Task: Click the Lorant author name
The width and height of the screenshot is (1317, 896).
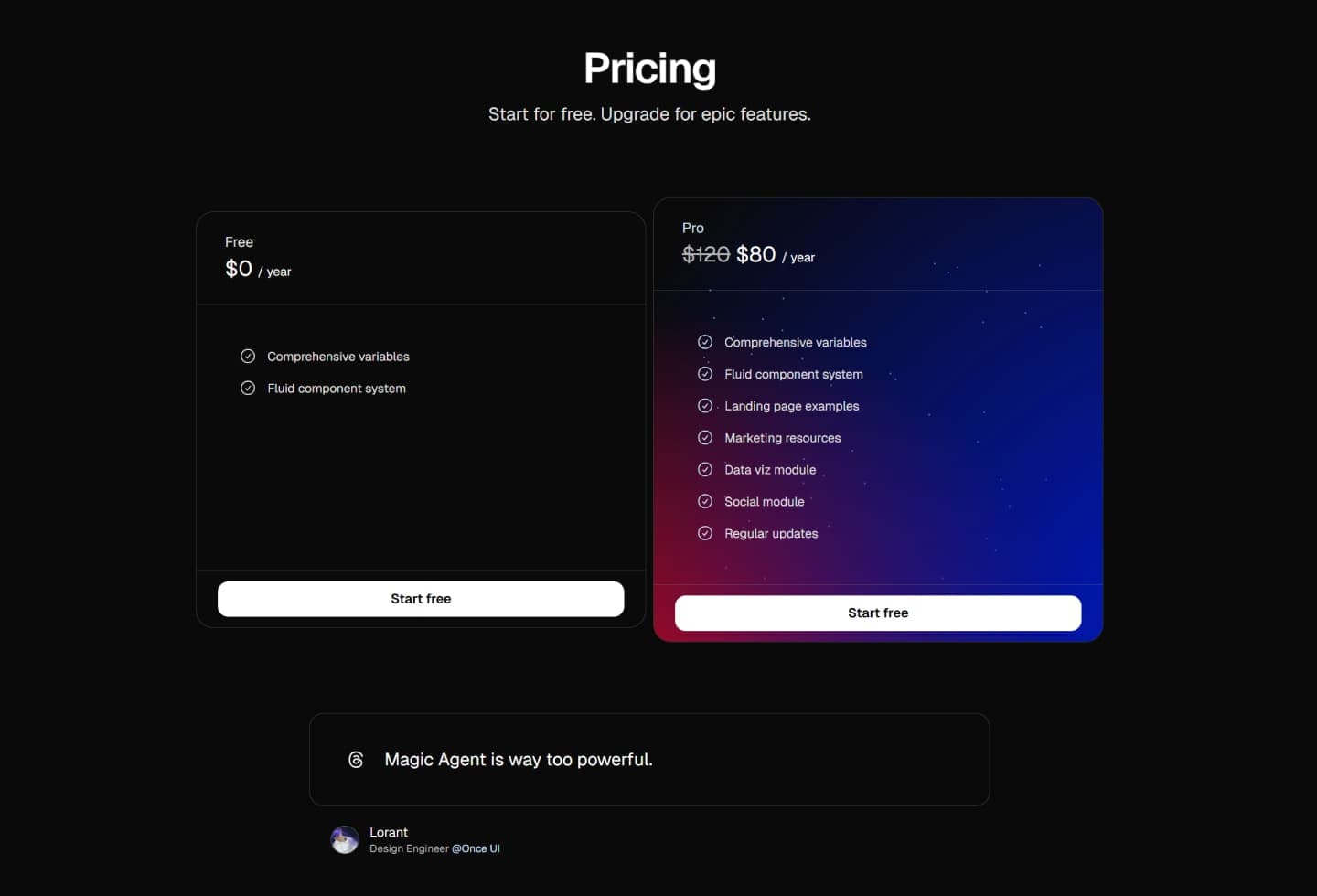Action: click(x=389, y=833)
